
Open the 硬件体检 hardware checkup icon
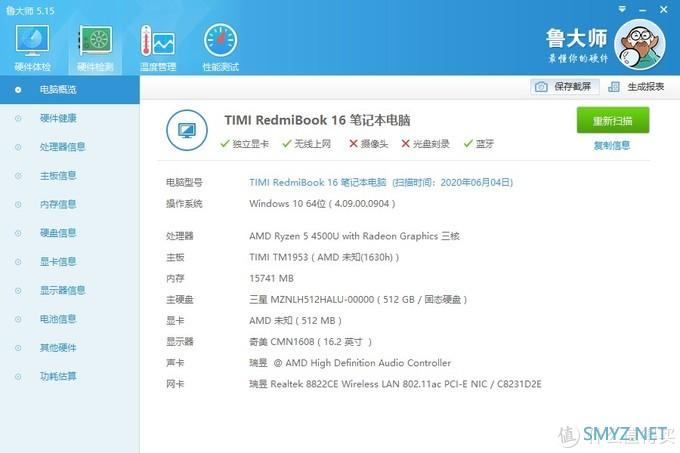click(33, 45)
